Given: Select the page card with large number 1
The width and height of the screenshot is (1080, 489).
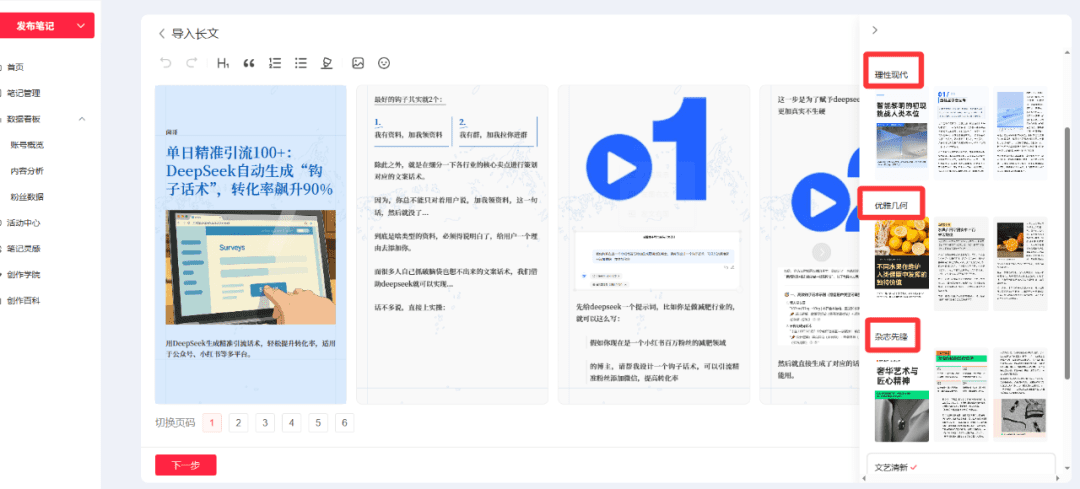Looking at the screenshot, I should tap(654, 244).
